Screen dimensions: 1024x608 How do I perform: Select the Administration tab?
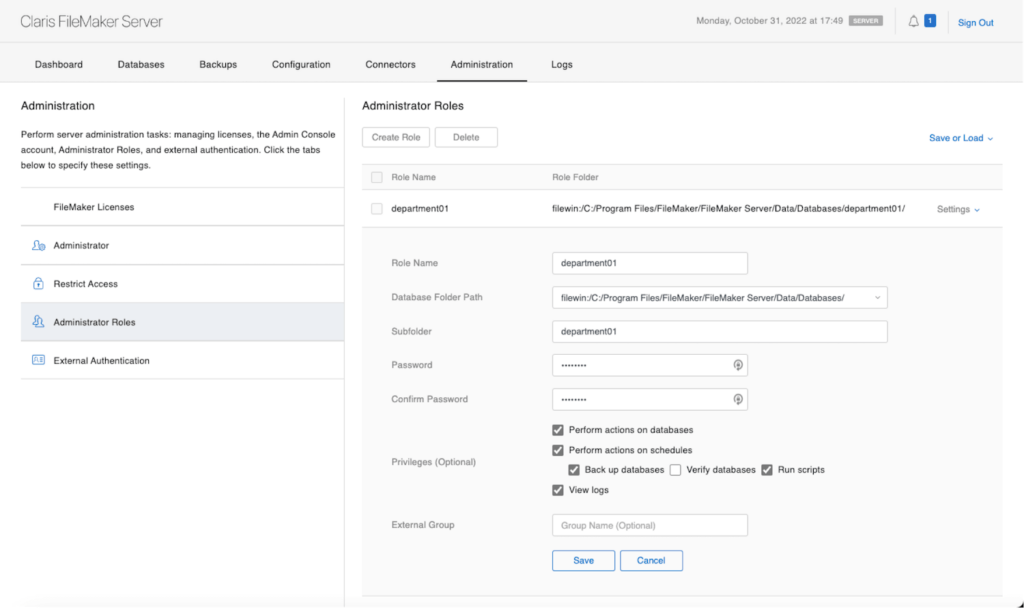482,64
